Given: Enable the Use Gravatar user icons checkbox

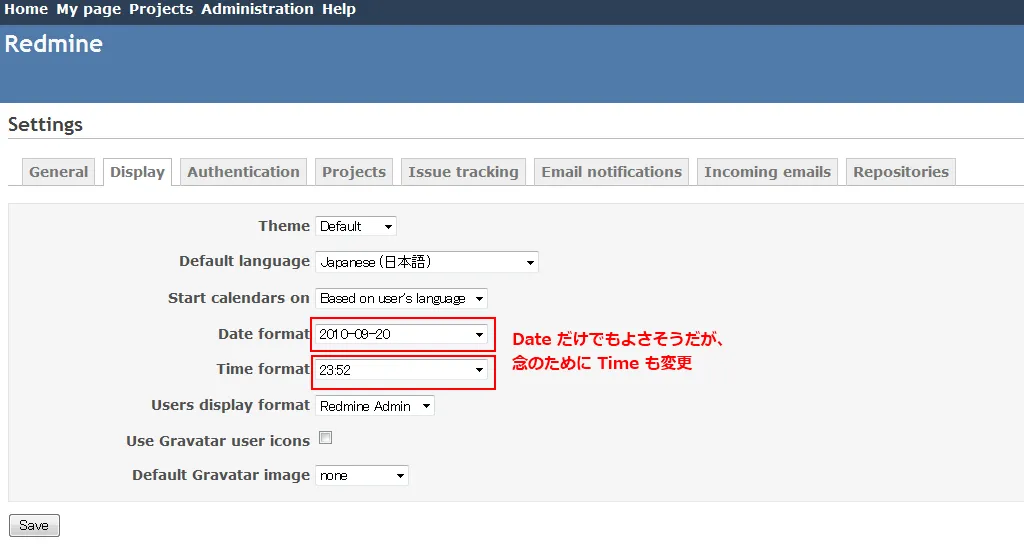Looking at the screenshot, I should (325, 438).
